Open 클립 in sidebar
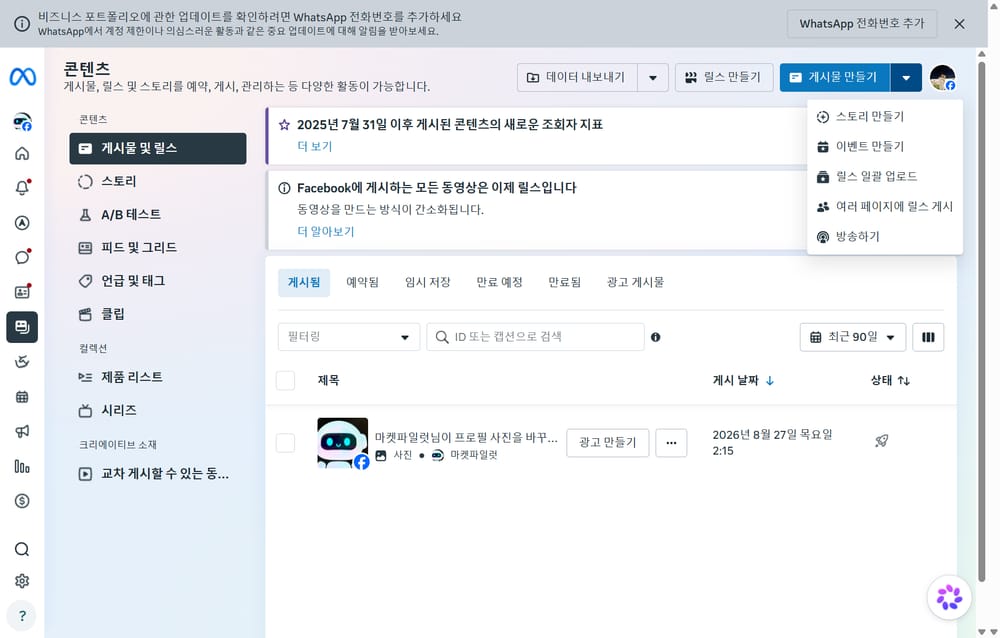Viewport: 1000px width, 638px height. point(158,314)
